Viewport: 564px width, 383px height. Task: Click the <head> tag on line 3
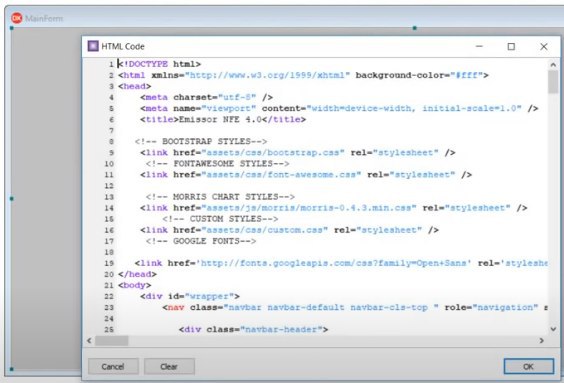(x=135, y=86)
